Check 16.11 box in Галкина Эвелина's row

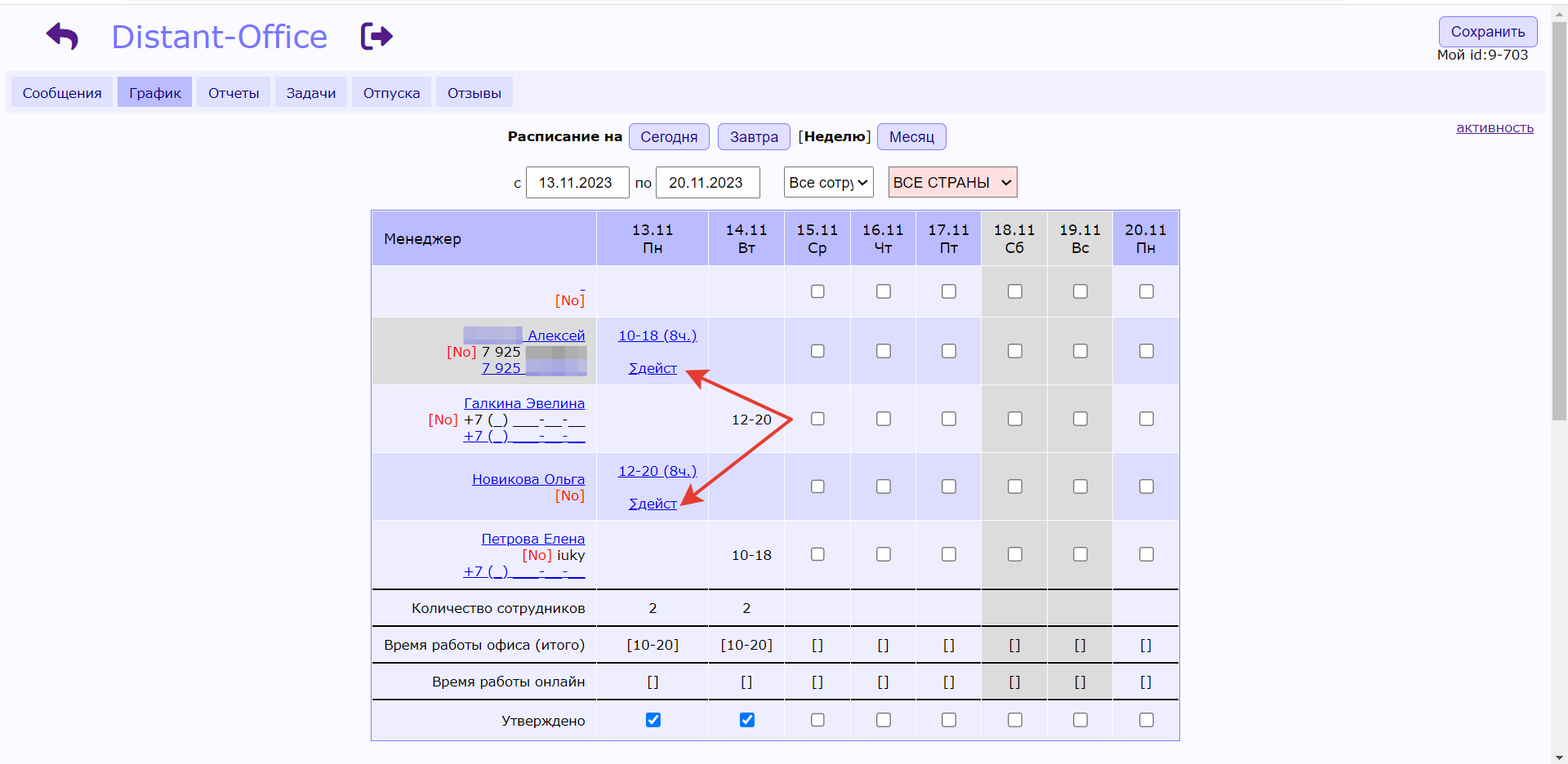click(884, 419)
